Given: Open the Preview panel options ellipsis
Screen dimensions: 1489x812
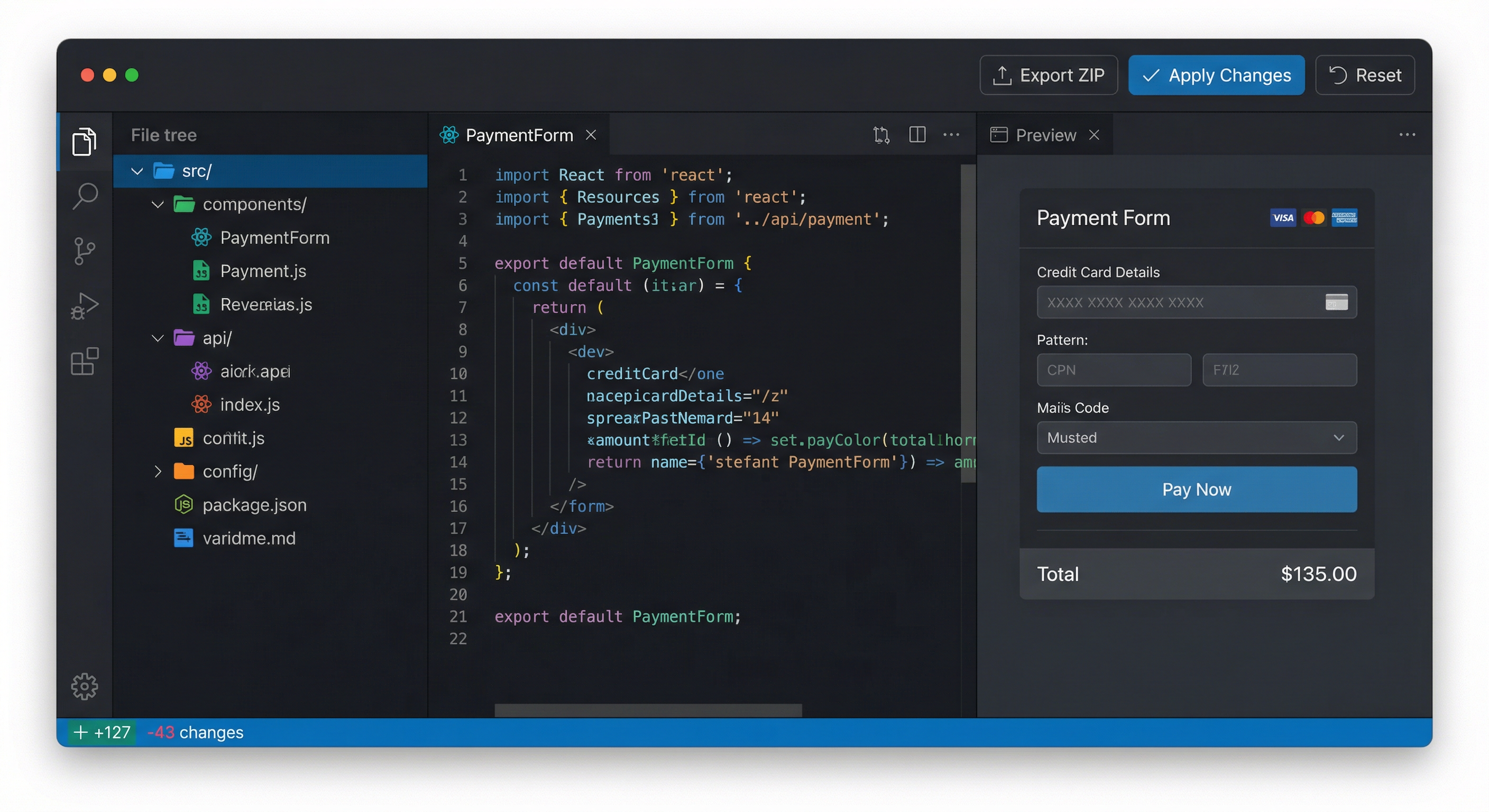Looking at the screenshot, I should (1407, 134).
